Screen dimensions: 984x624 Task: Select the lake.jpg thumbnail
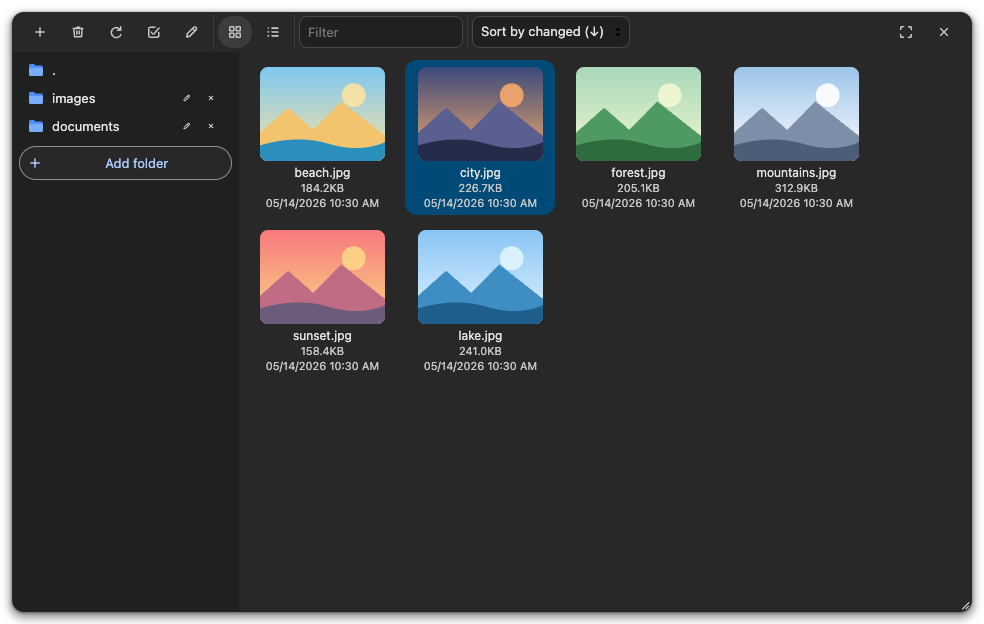[x=480, y=277]
